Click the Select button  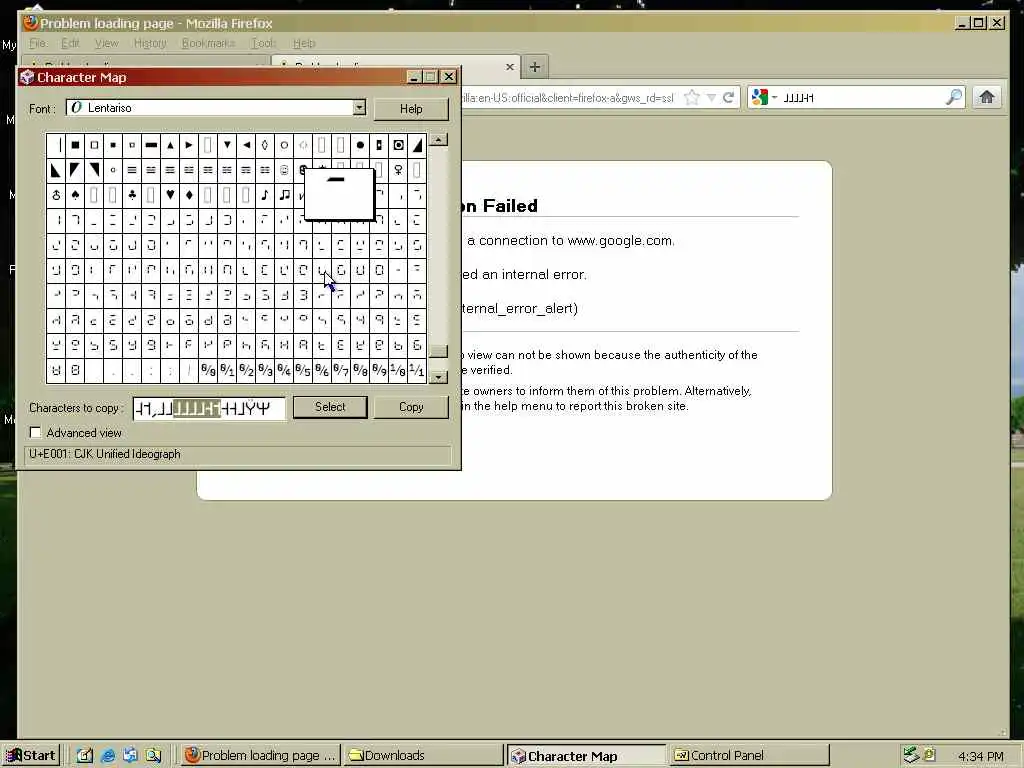click(x=330, y=407)
